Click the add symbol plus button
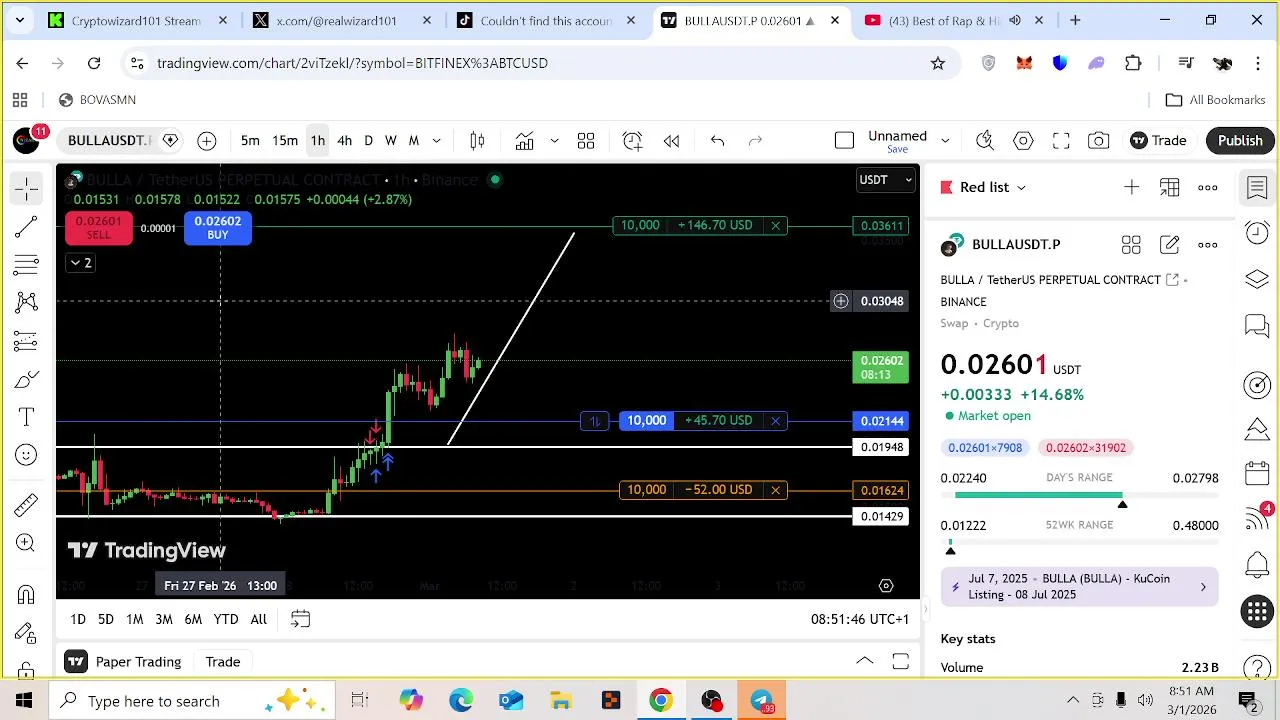The width and height of the screenshot is (1280, 720). coord(207,141)
